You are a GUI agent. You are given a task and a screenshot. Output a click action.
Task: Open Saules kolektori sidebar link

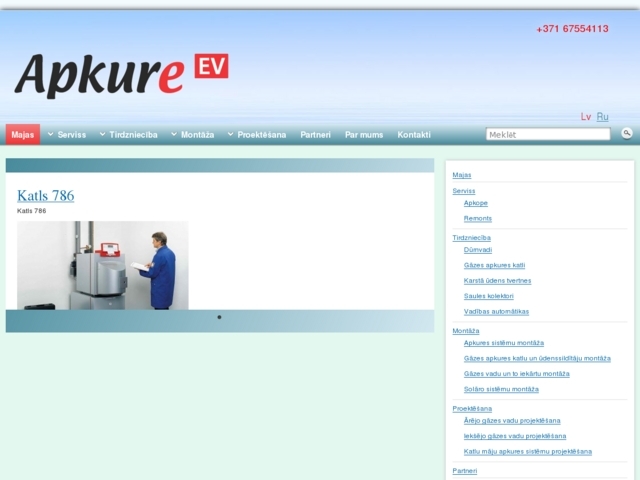489,296
